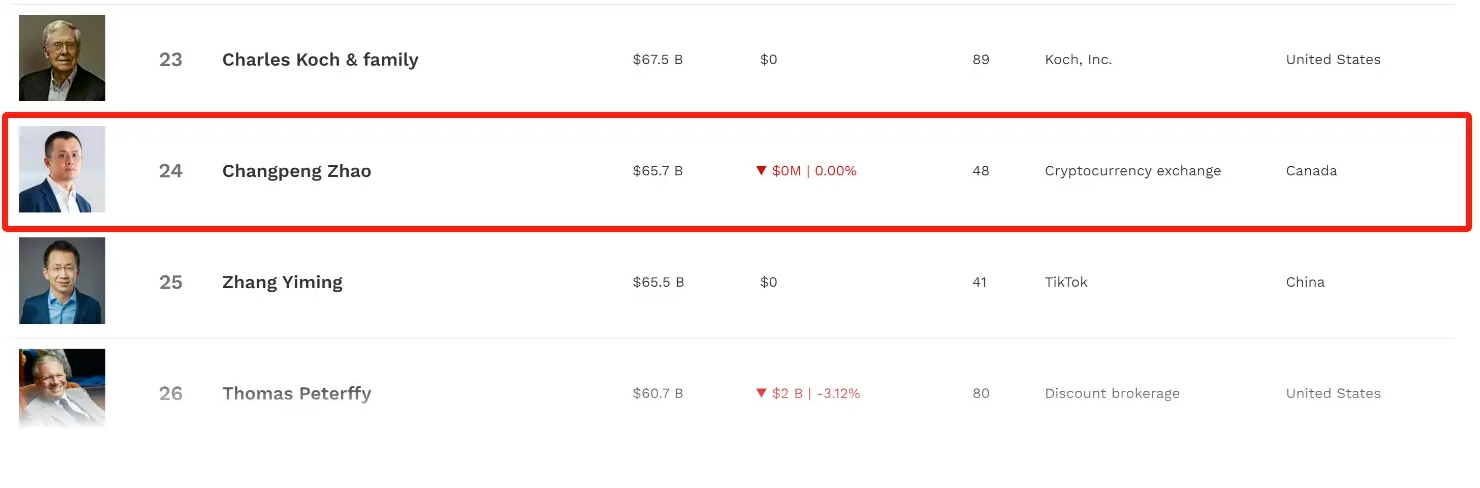Click Zhang Yiming's portrait thumbnail

(x=62, y=281)
